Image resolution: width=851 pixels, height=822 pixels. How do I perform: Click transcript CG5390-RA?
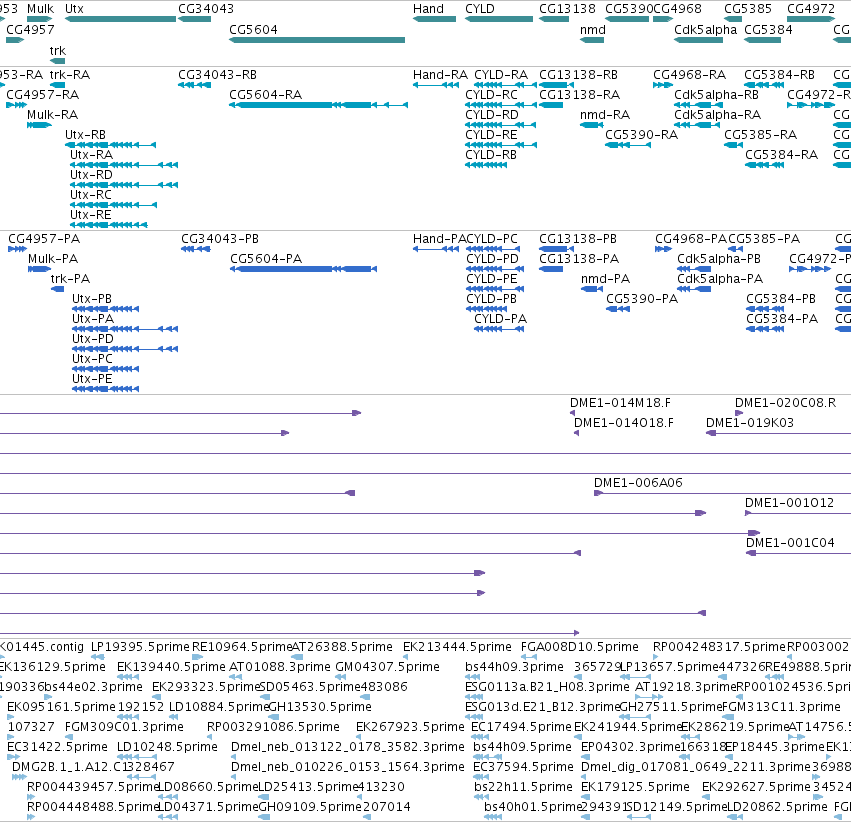pyautogui.click(x=628, y=145)
